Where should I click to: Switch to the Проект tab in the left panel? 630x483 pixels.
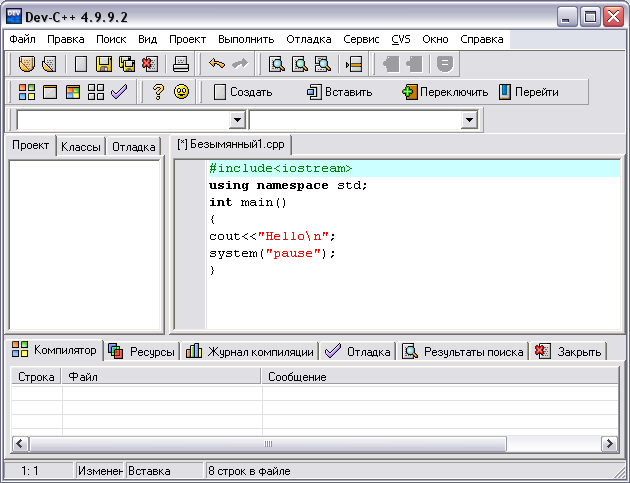point(31,145)
